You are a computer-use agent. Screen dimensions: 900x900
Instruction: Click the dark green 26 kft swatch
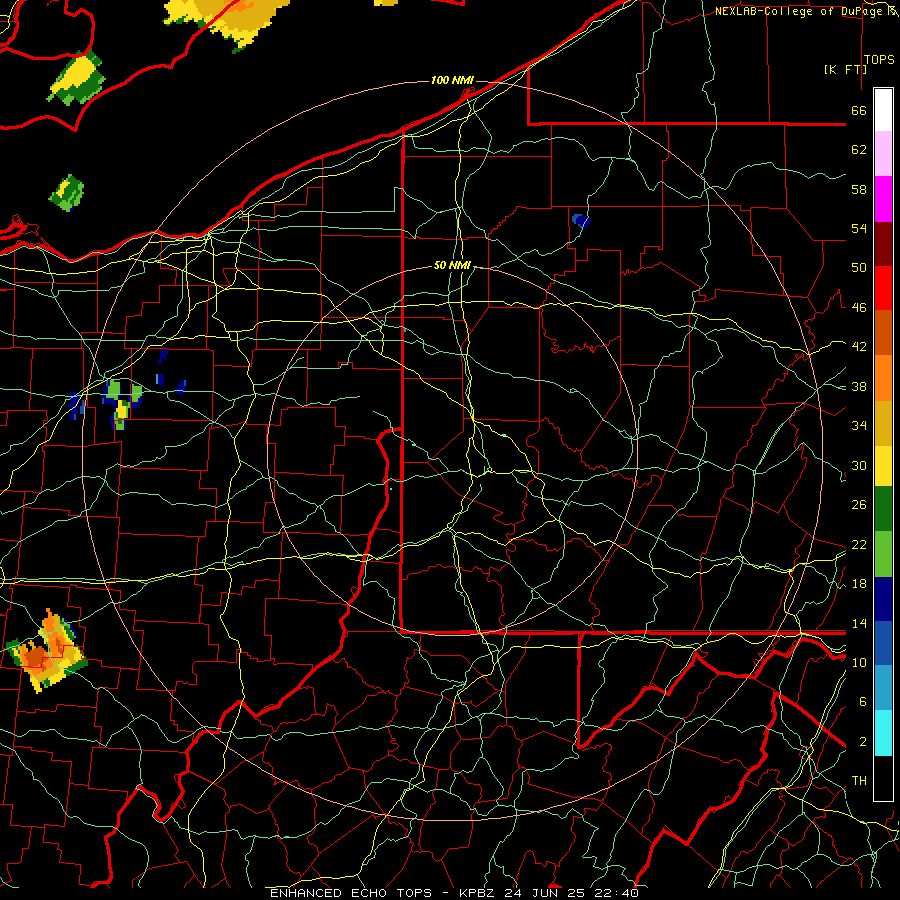[x=883, y=509]
